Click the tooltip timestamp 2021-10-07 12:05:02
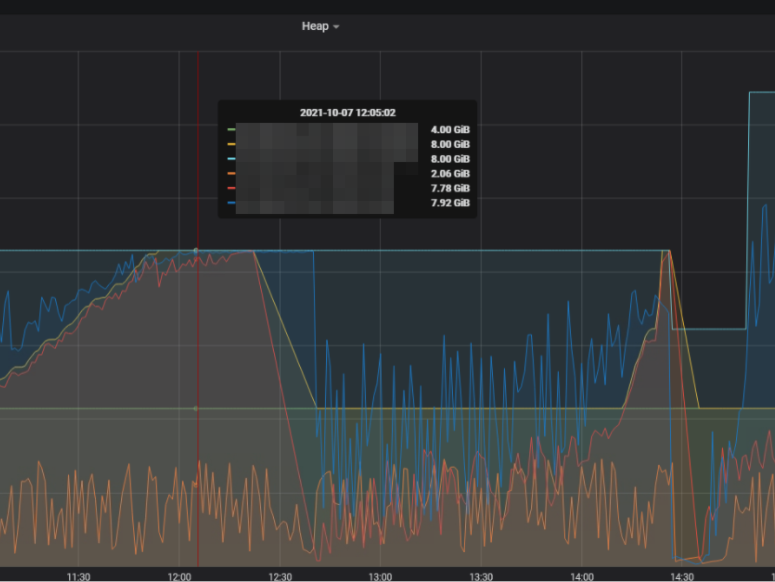 coord(347,113)
